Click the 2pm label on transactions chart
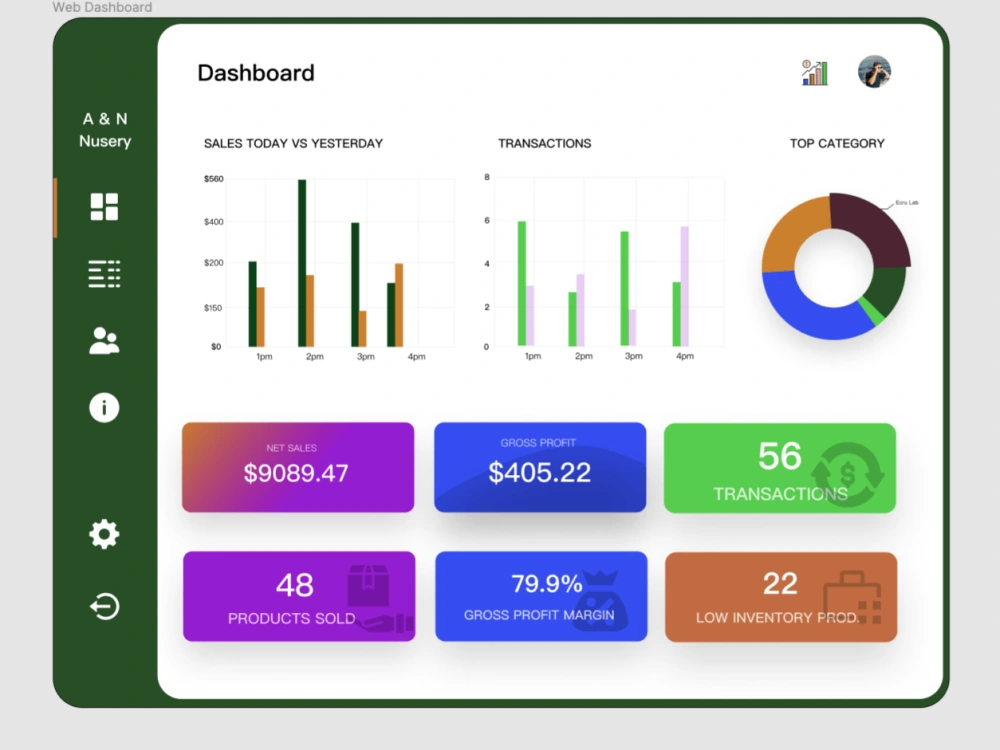Viewport: 1000px width, 750px height. pos(584,356)
